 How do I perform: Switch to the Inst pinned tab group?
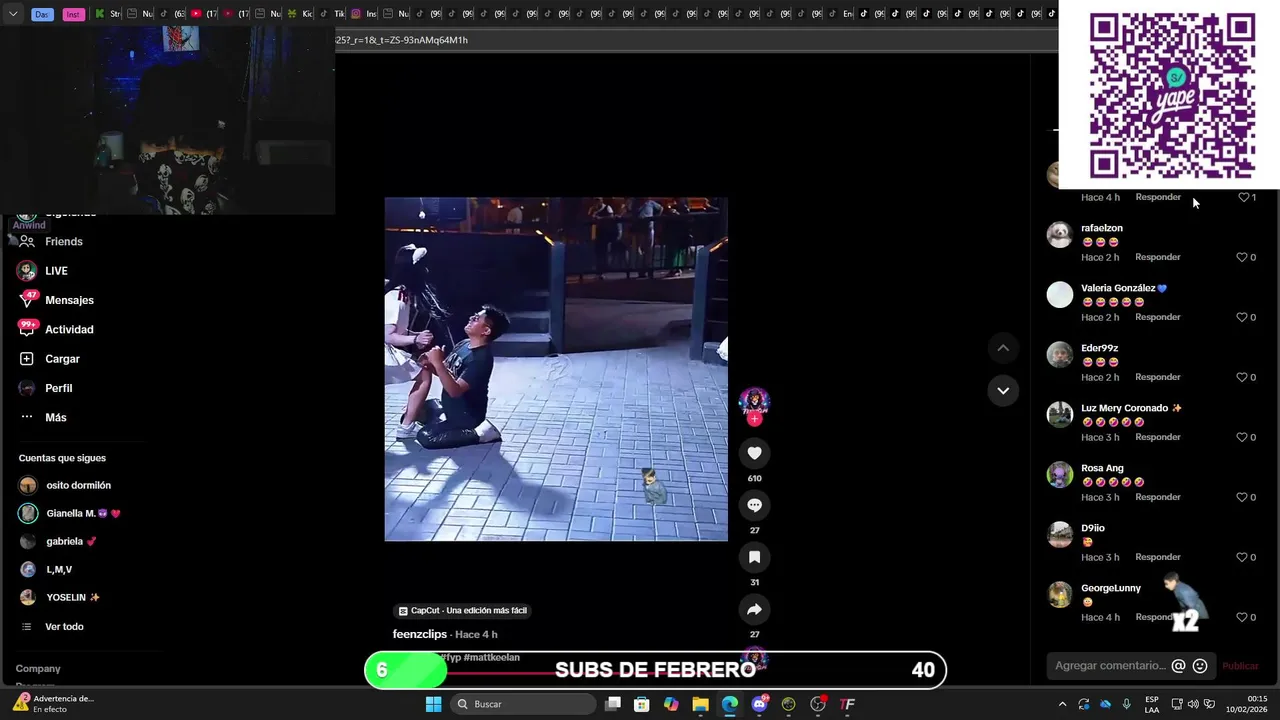[x=72, y=14]
